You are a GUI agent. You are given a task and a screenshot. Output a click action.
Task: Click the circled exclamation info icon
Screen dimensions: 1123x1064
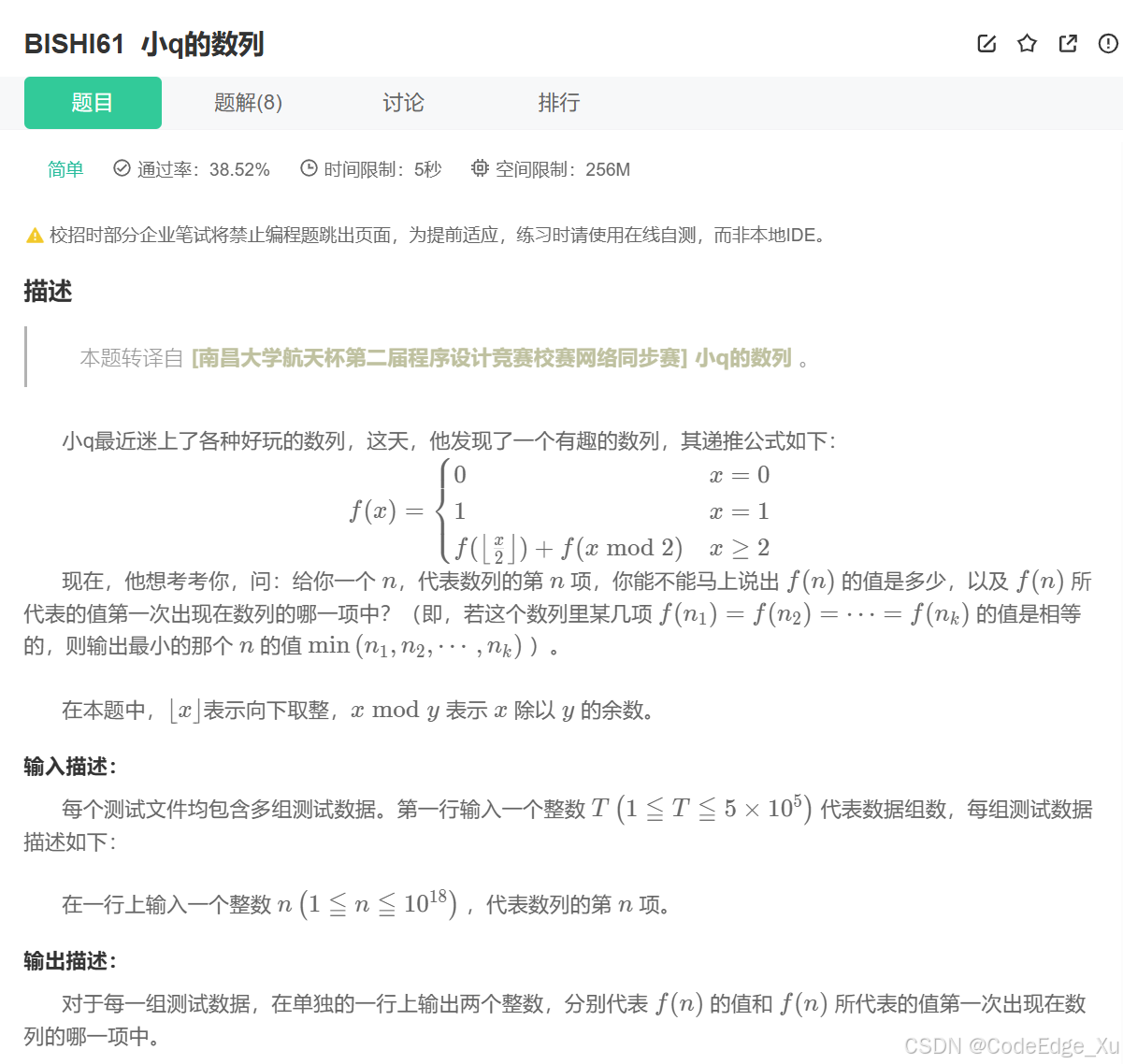pos(1108,43)
